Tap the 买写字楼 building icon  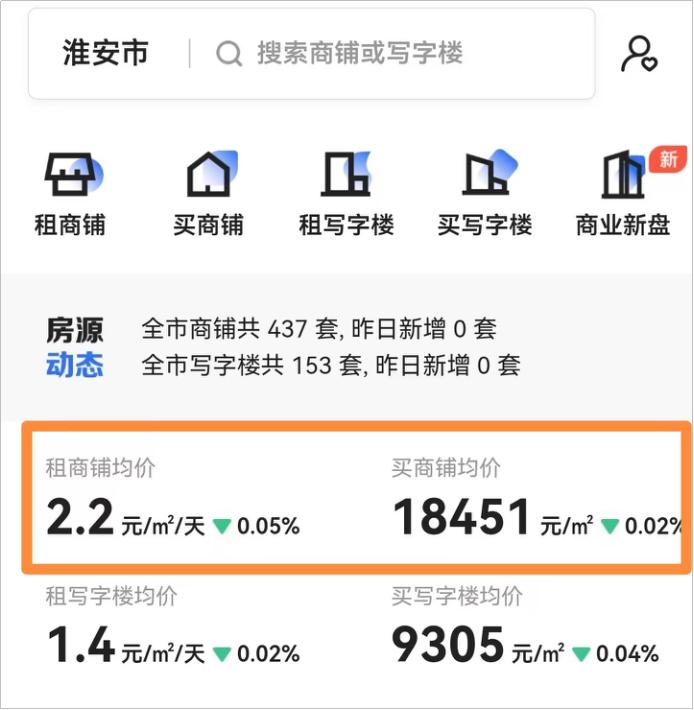(489, 173)
